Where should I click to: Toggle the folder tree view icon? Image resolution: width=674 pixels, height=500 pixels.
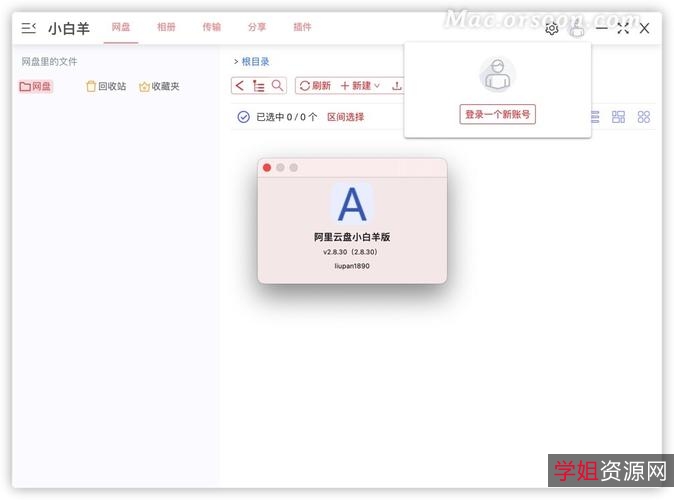258,86
